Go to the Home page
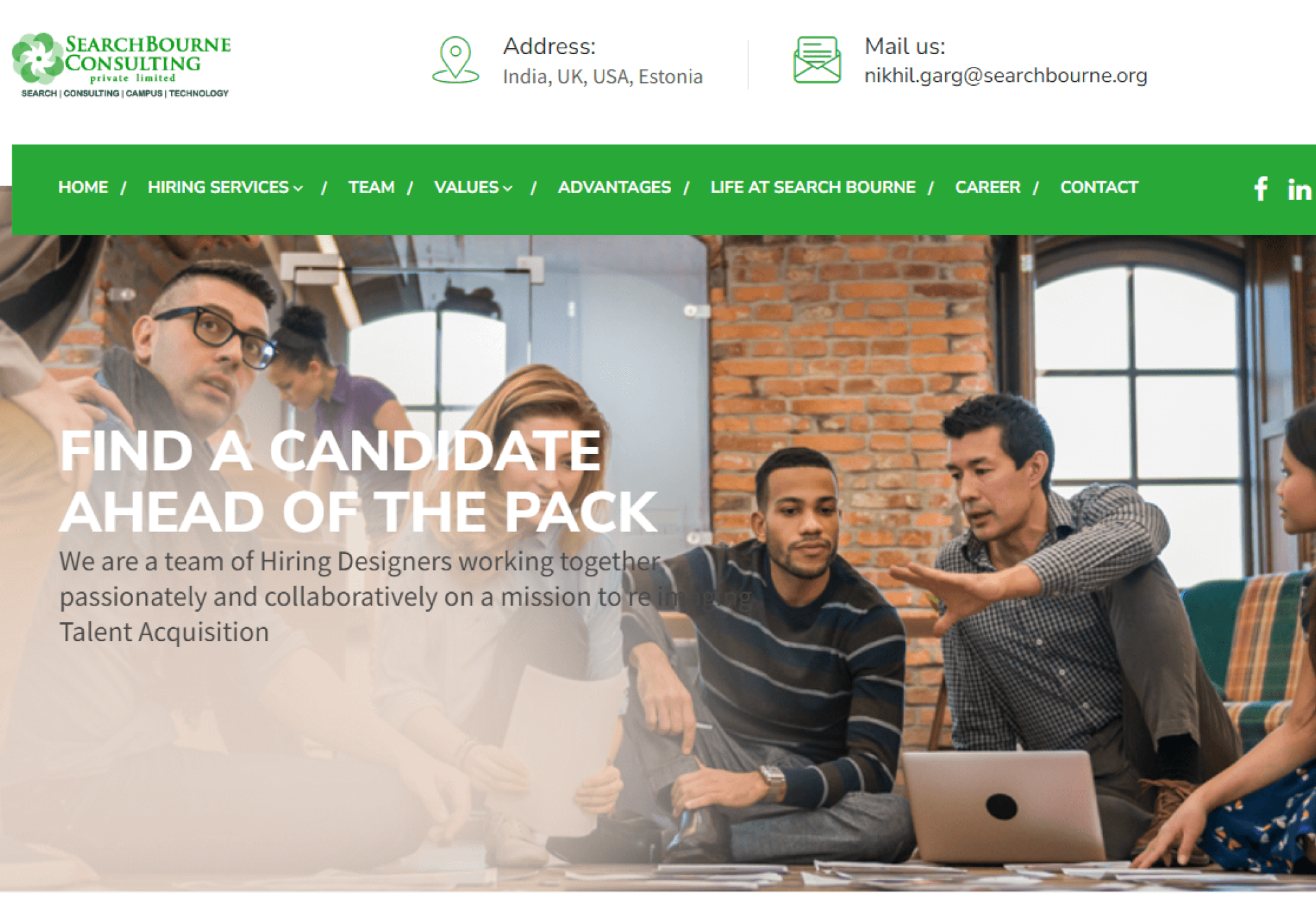 [83, 187]
